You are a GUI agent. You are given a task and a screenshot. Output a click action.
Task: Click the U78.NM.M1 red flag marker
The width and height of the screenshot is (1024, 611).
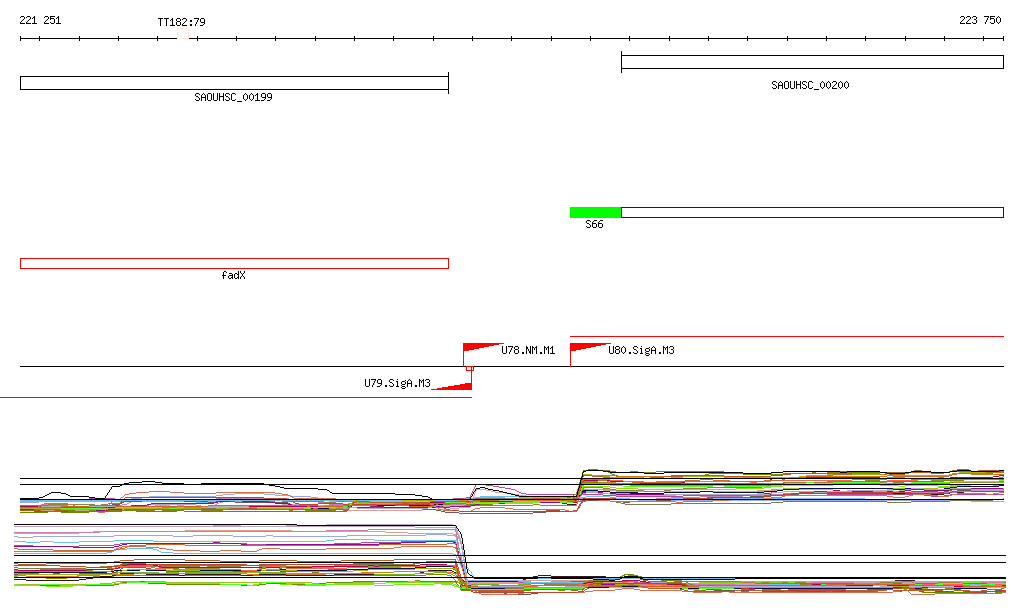click(479, 349)
